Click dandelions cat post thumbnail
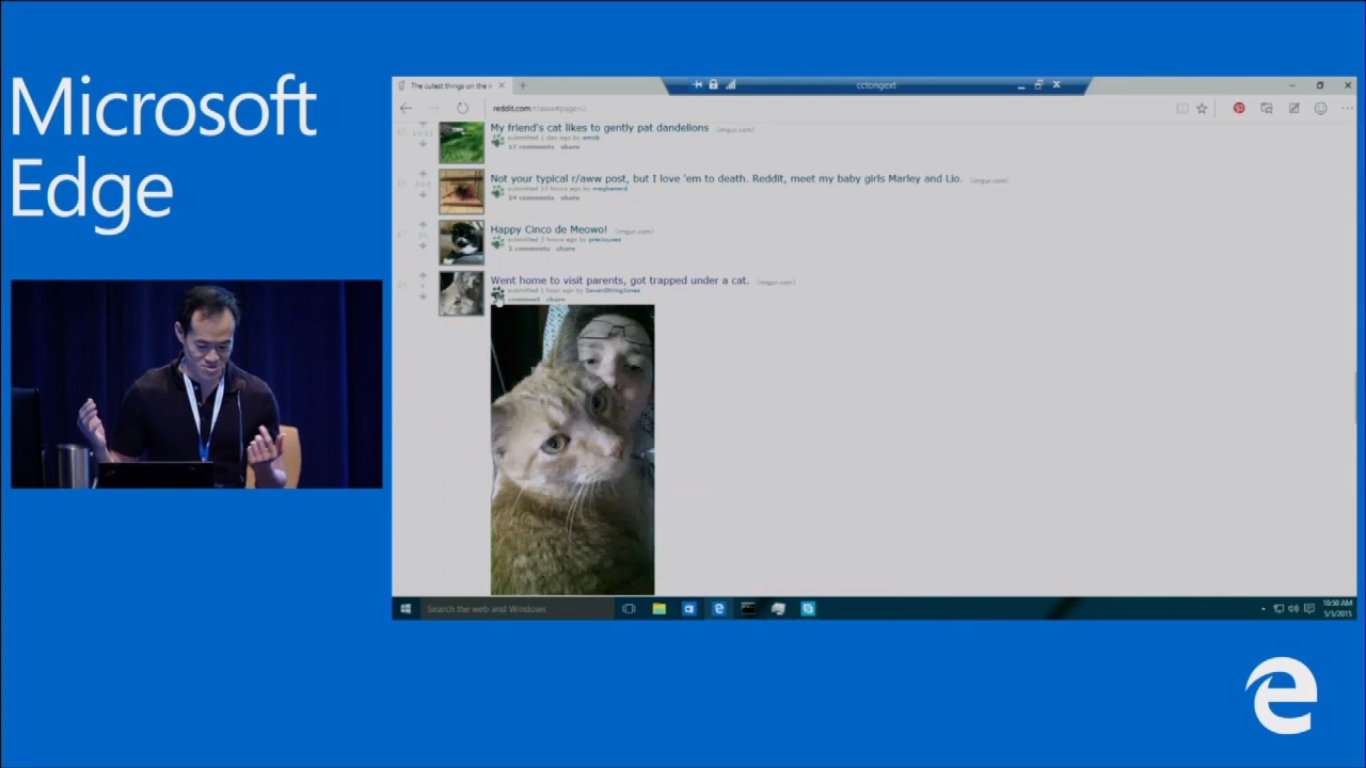 pyautogui.click(x=461, y=142)
